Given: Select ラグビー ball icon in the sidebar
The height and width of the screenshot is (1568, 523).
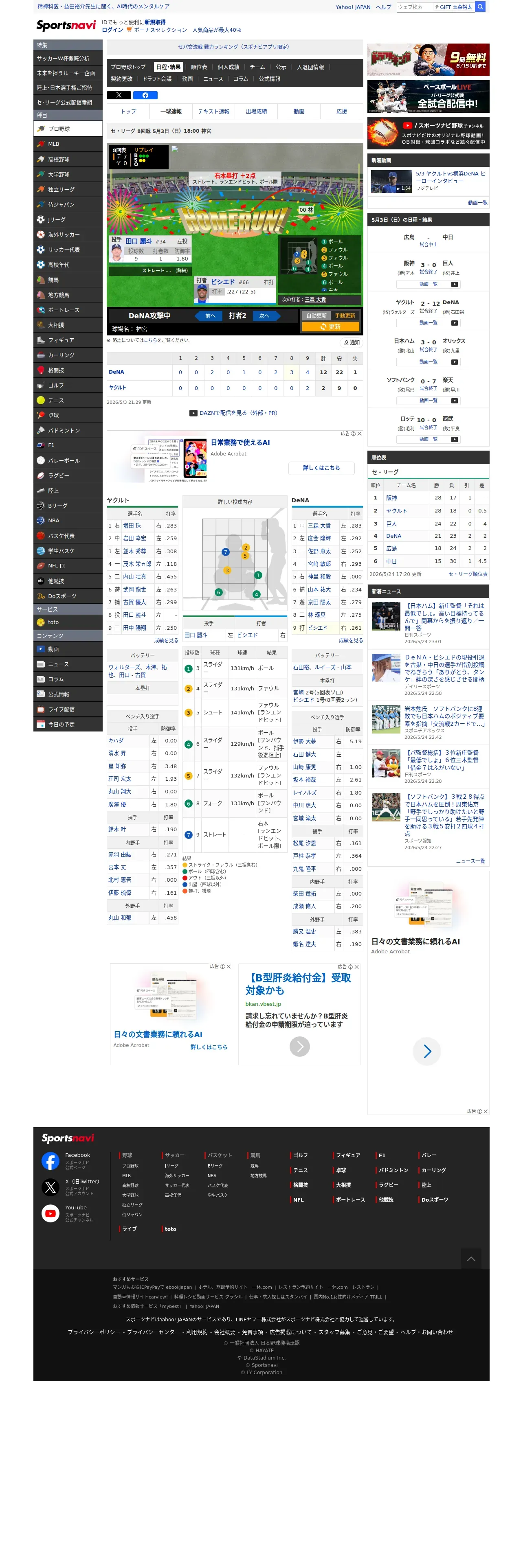Looking at the screenshot, I should click(41, 475).
